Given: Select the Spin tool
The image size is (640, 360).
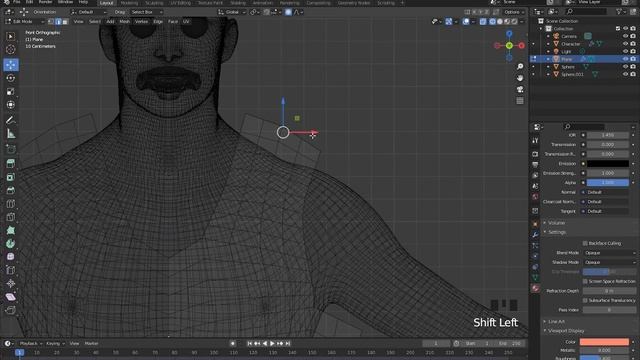Looking at the screenshot, I should (x=11, y=244).
